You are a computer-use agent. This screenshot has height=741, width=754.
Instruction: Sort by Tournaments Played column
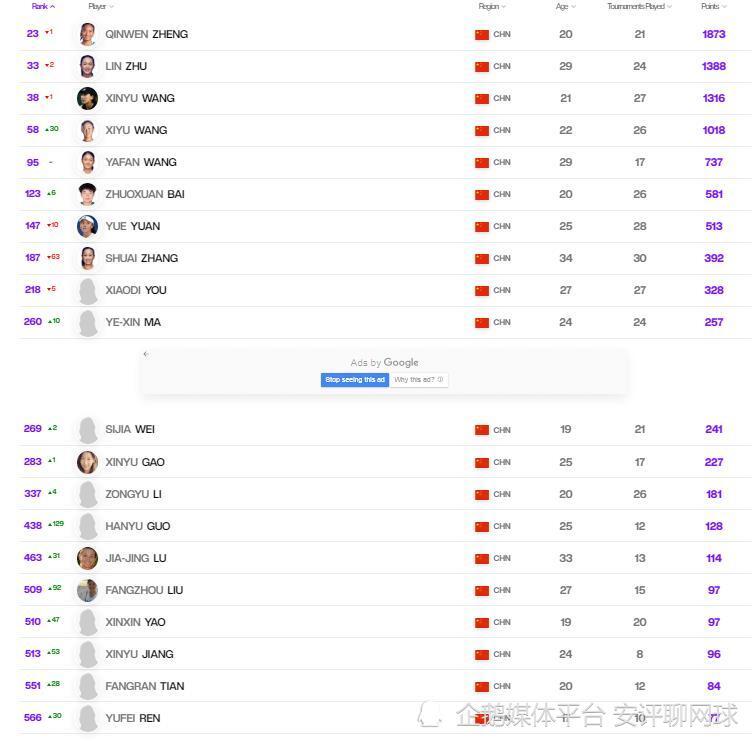point(639,6)
